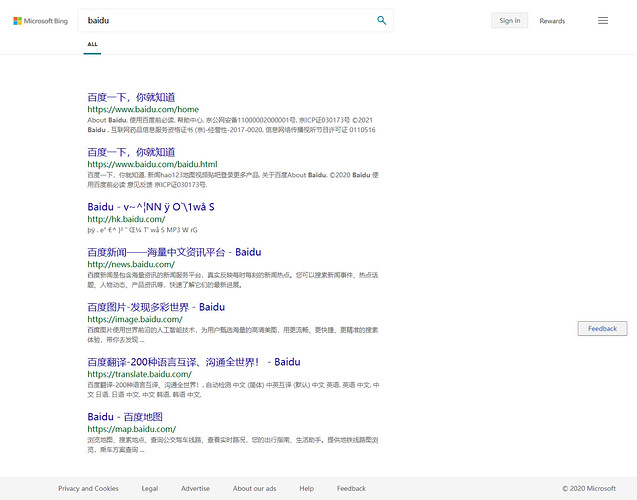Click URL http://hk.baidu.com/
Image resolution: width=637 pixels, height=500 pixels.
click(126, 219)
